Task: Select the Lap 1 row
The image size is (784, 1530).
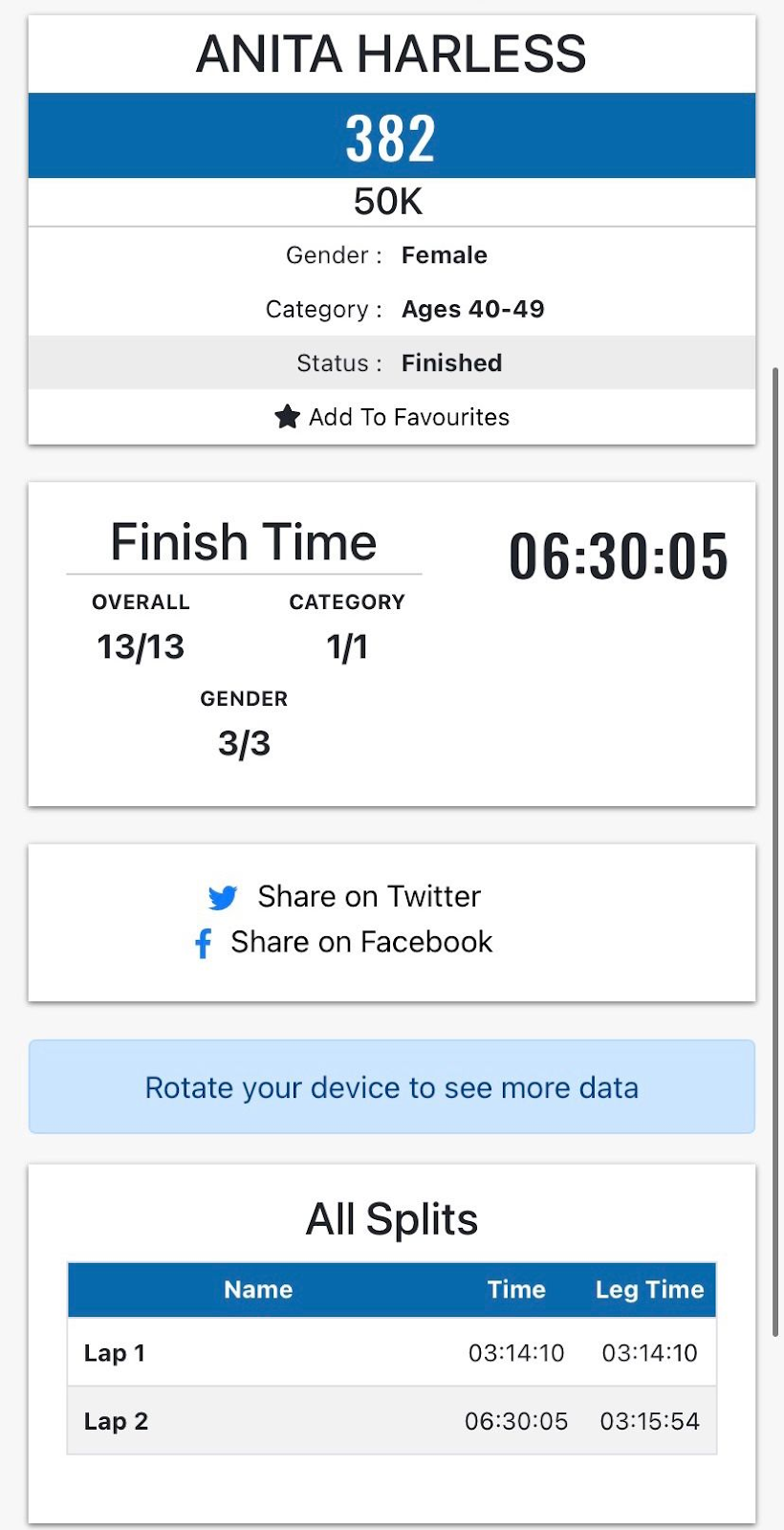Action: point(392,1352)
